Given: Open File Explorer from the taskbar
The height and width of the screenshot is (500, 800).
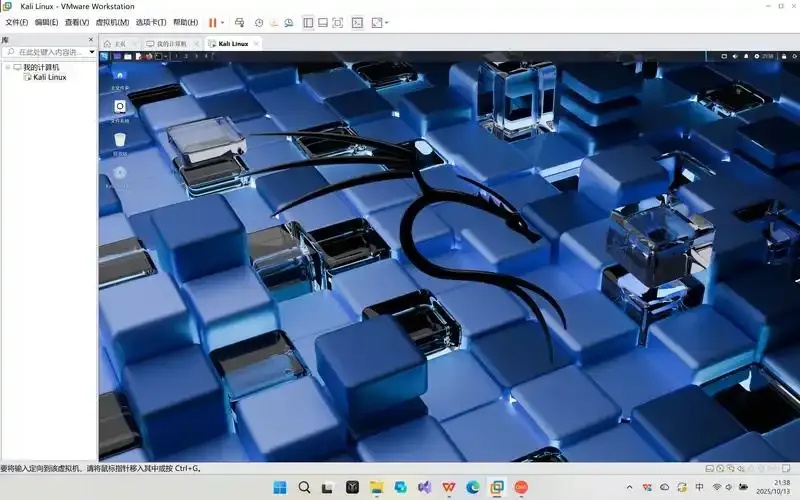Looking at the screenshot, I should click(x=377, y=487).
